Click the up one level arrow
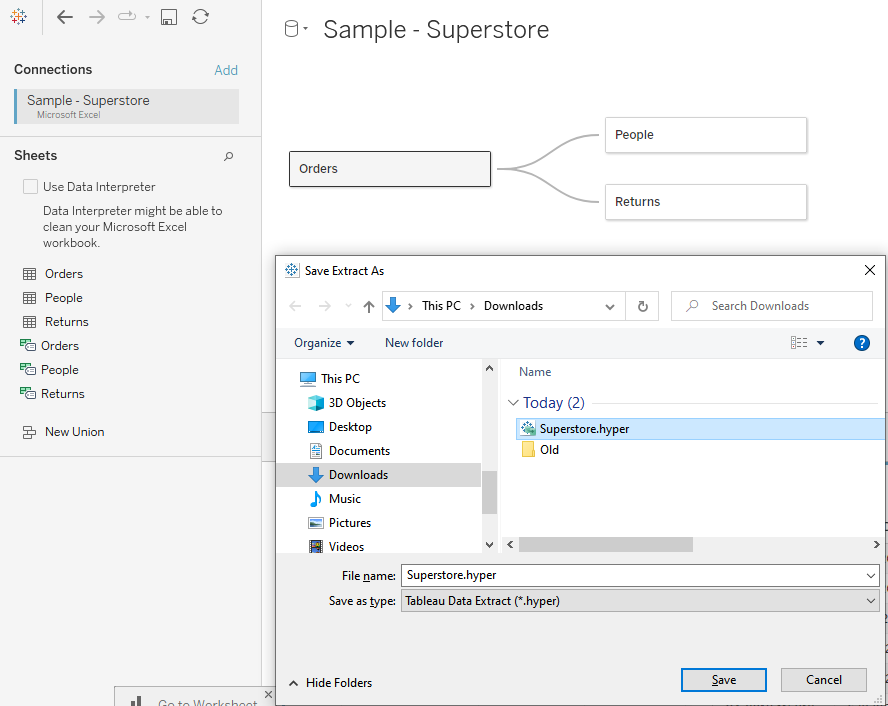Viewport: 888px width, 706px height. point(369,306)
